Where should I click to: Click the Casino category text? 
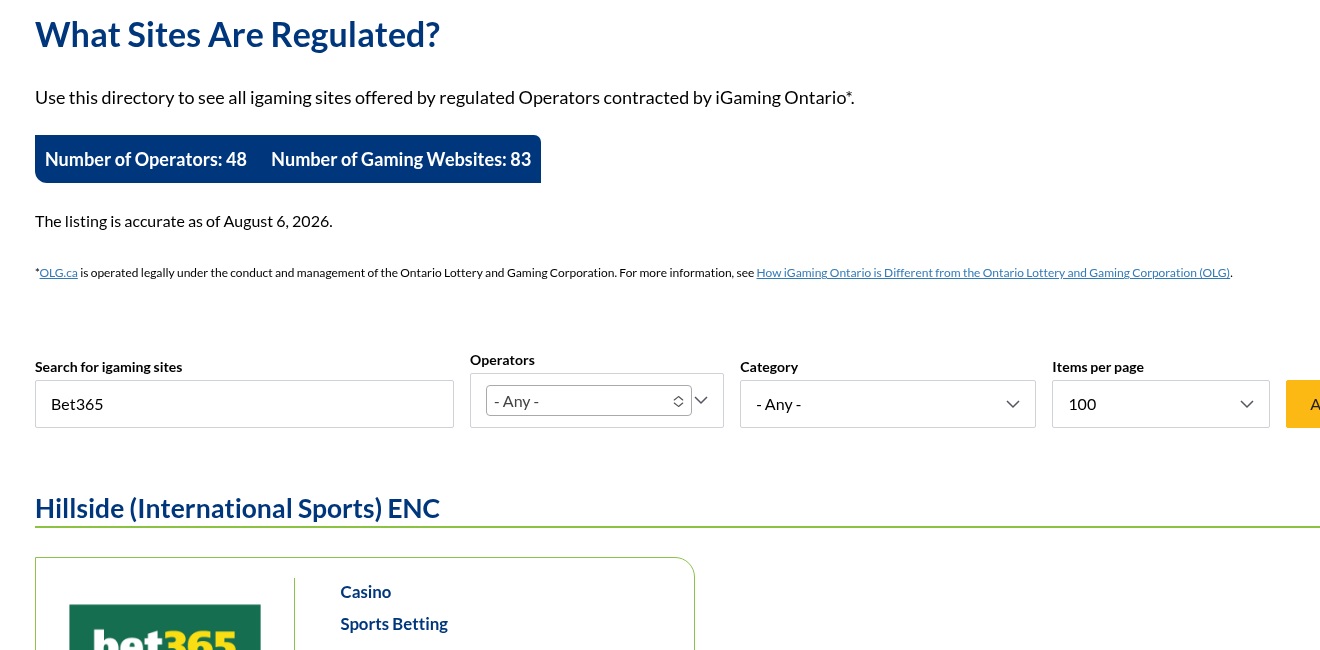pos(366,592)
